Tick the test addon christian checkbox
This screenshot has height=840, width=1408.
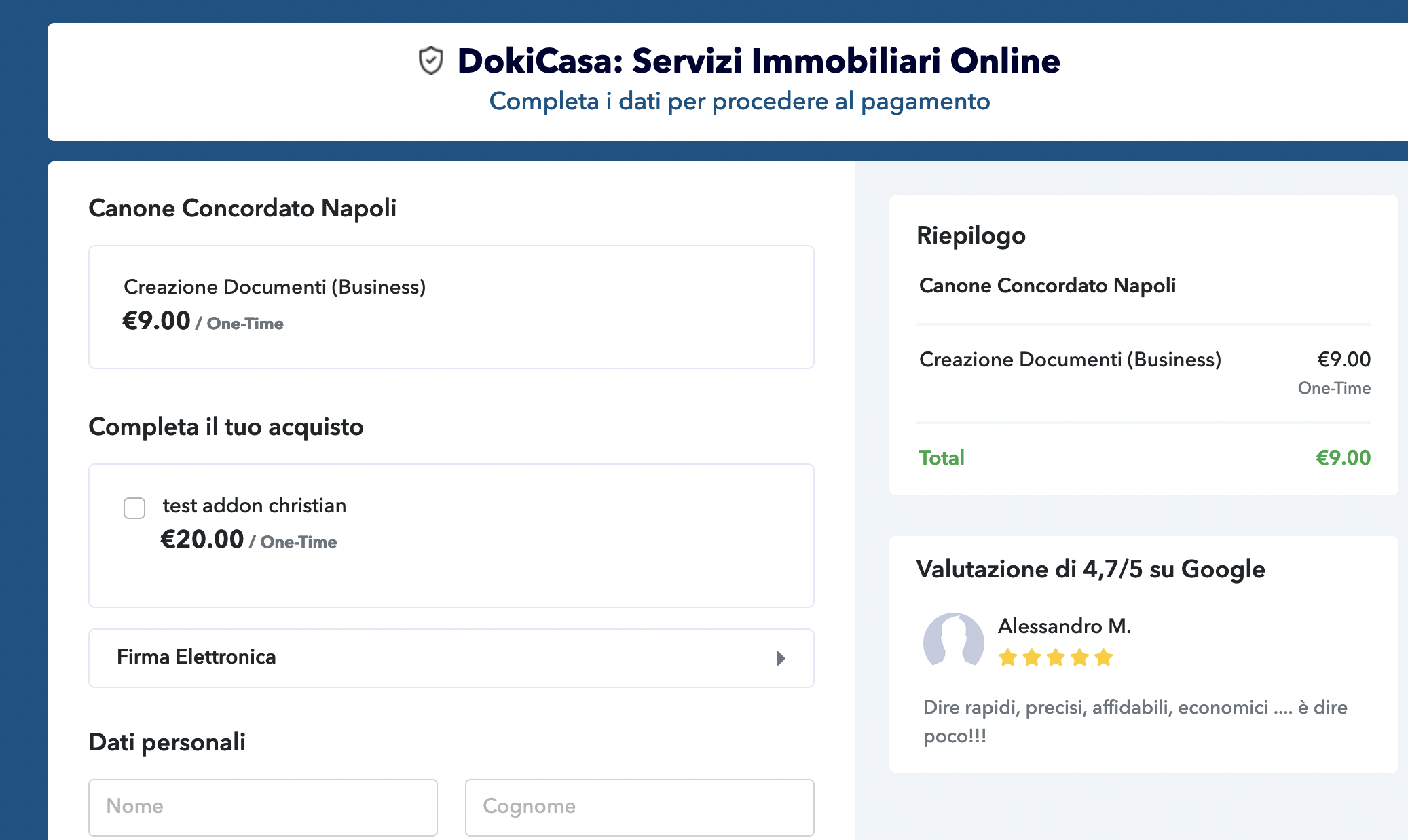[x=134, y=508]
